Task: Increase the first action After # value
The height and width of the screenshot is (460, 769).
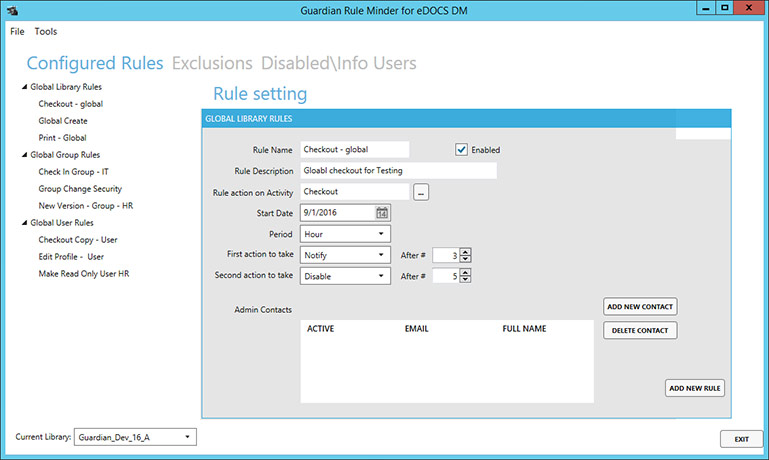Action: click(465, 252)
